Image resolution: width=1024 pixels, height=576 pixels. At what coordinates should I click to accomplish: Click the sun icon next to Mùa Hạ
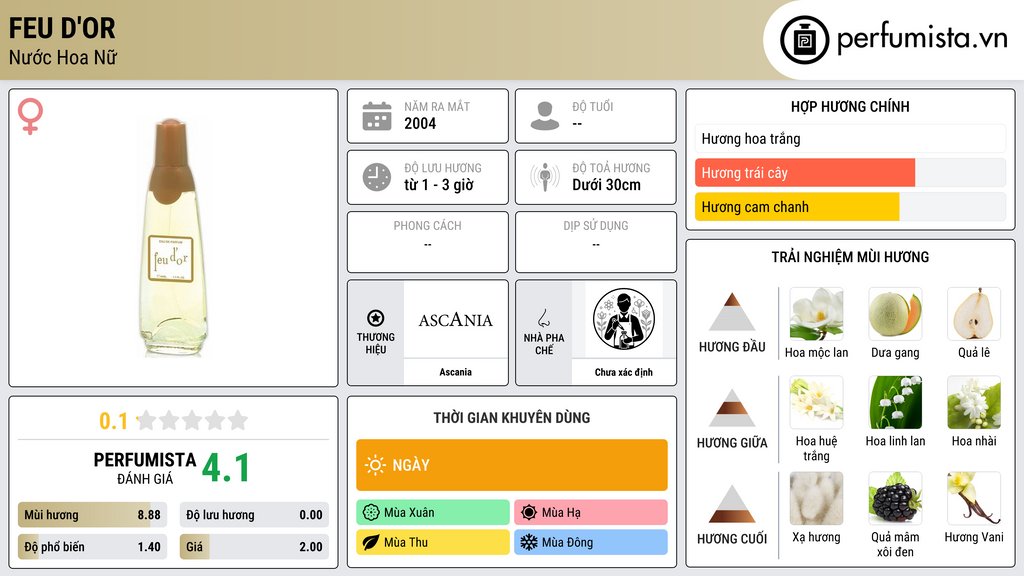click(x=529, y=512)
